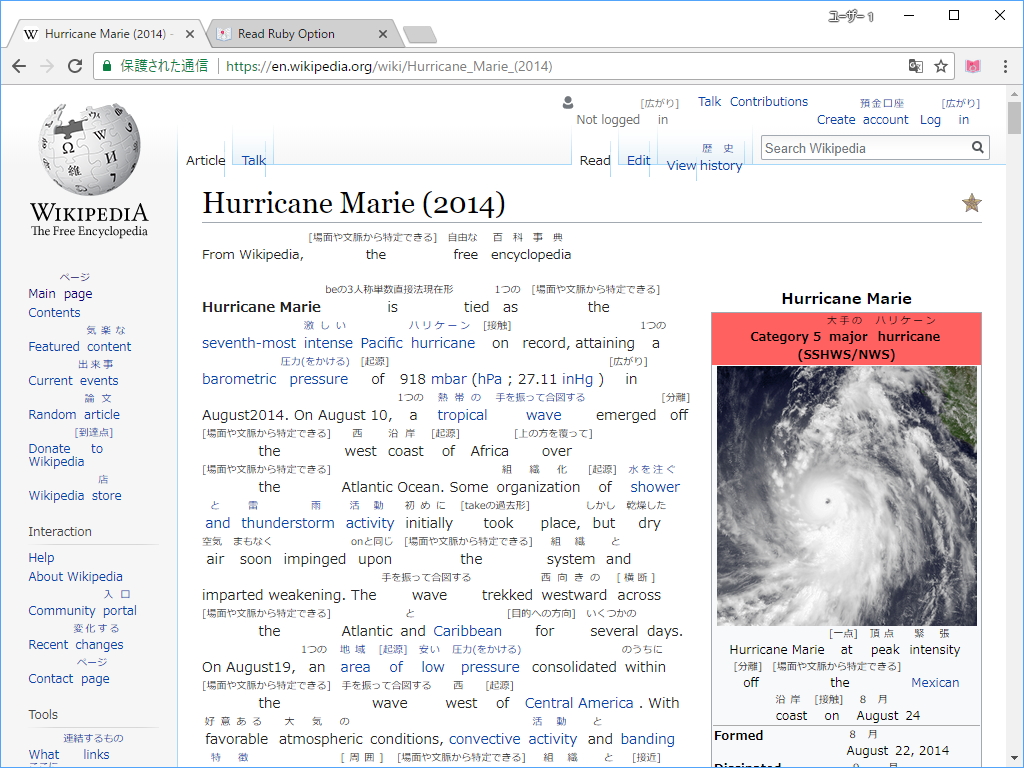Click the Search Wikipedia input field

(x=866, y=148)
